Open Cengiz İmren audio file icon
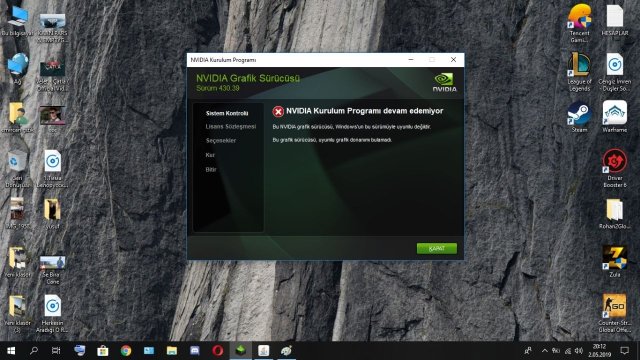This screenshot has width=640, height=360. point(615,72)
